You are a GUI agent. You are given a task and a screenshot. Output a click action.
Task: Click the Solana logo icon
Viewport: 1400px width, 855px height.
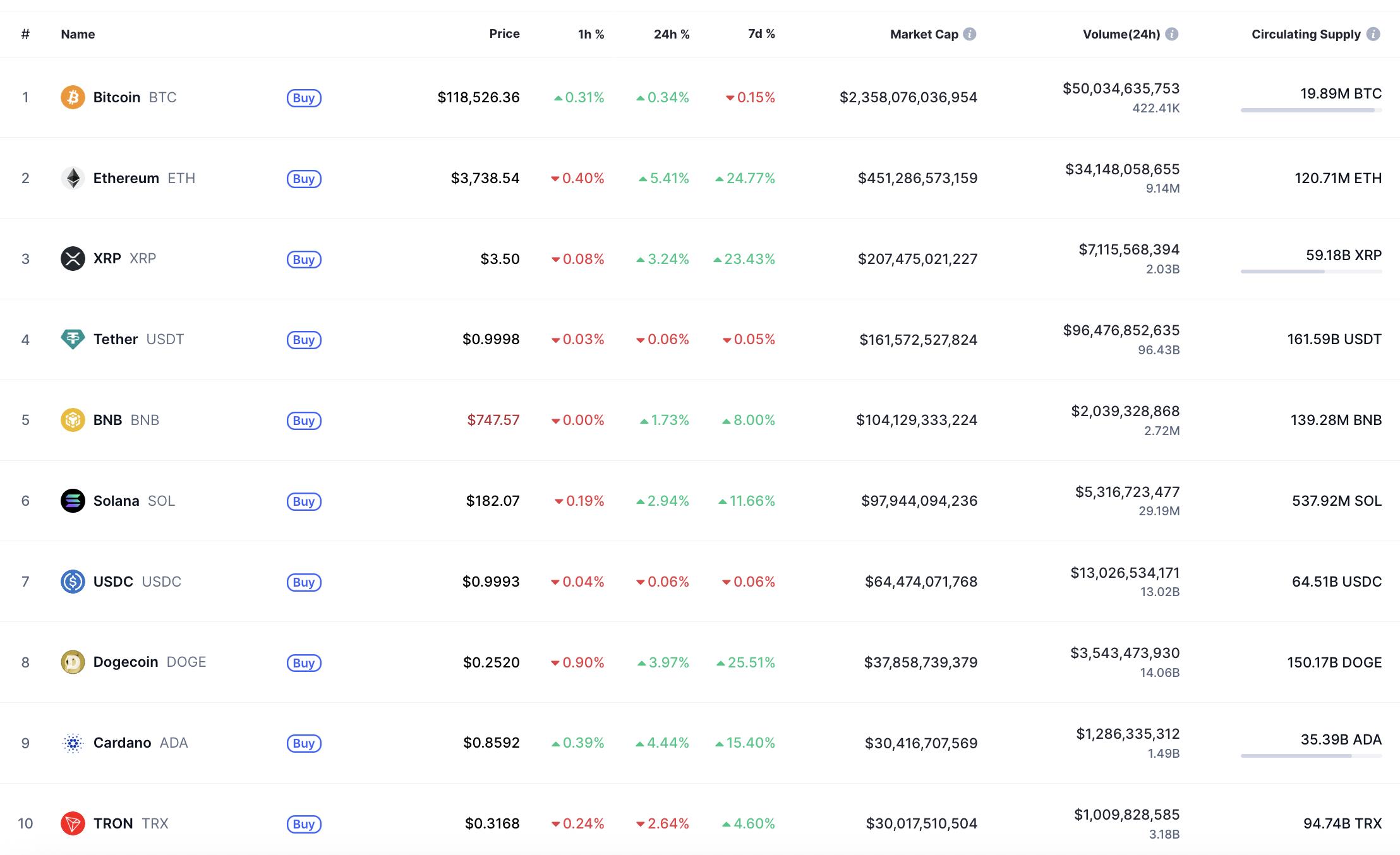(73, 501)
